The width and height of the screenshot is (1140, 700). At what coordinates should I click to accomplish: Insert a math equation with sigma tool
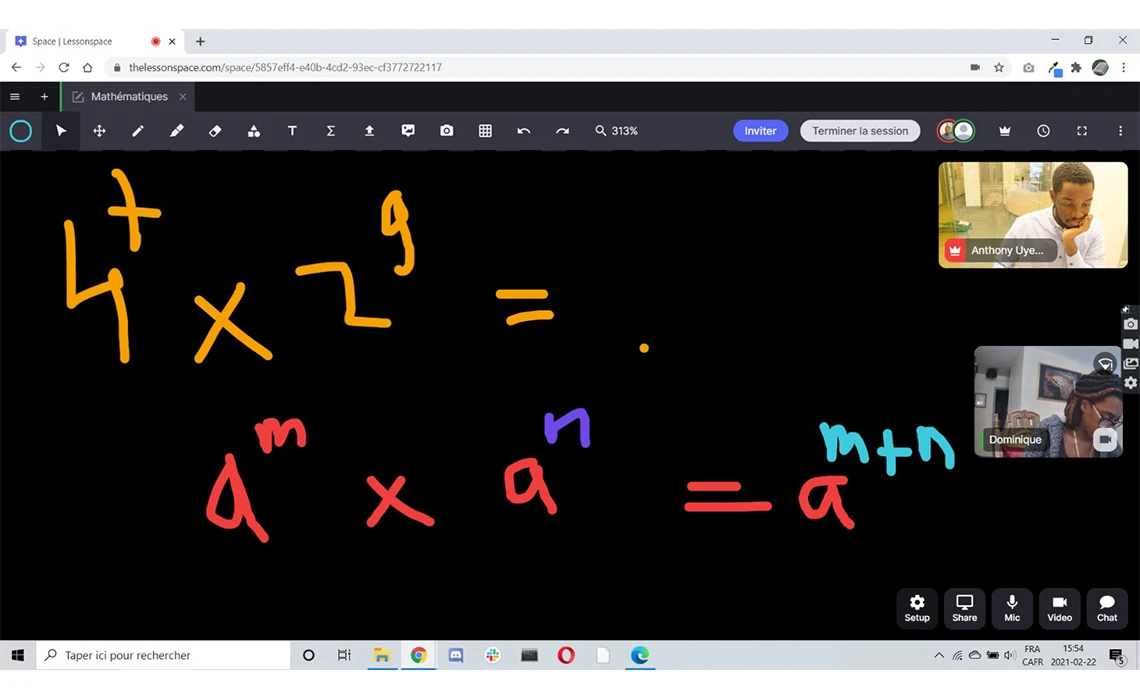[x=331, y=131]
